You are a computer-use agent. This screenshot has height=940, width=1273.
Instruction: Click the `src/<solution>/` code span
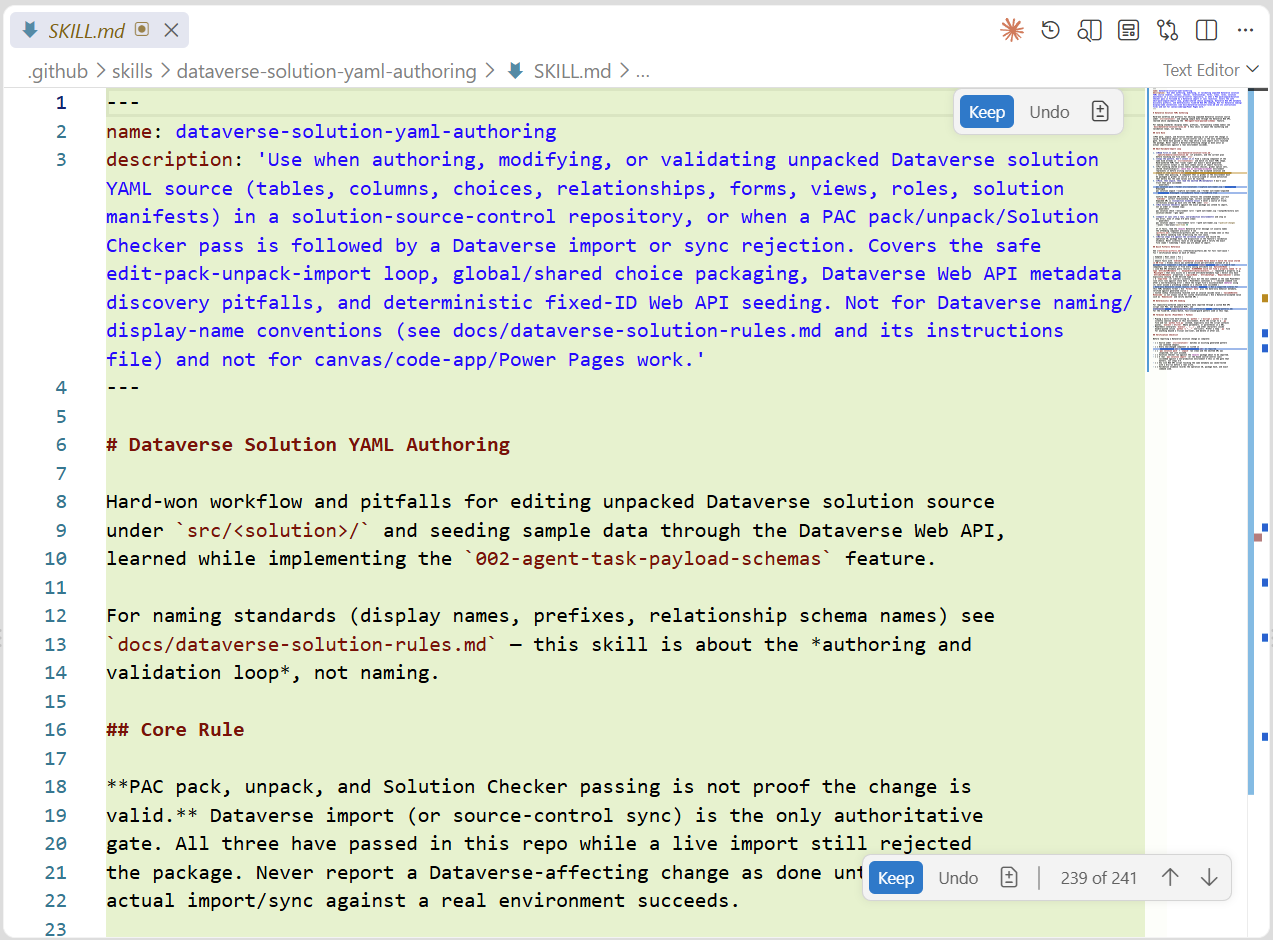point(274,530)
